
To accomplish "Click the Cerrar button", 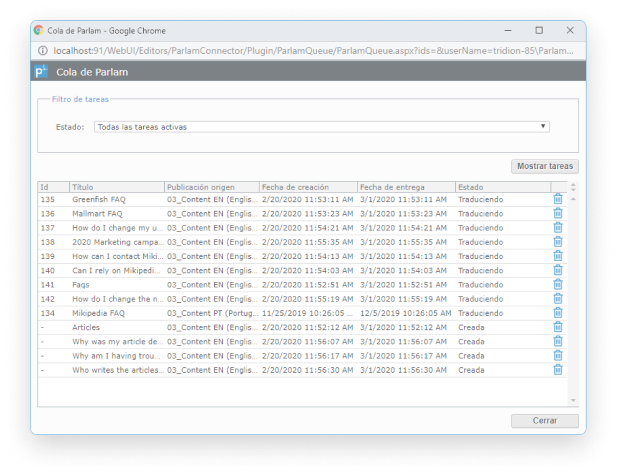I will 544,421.
